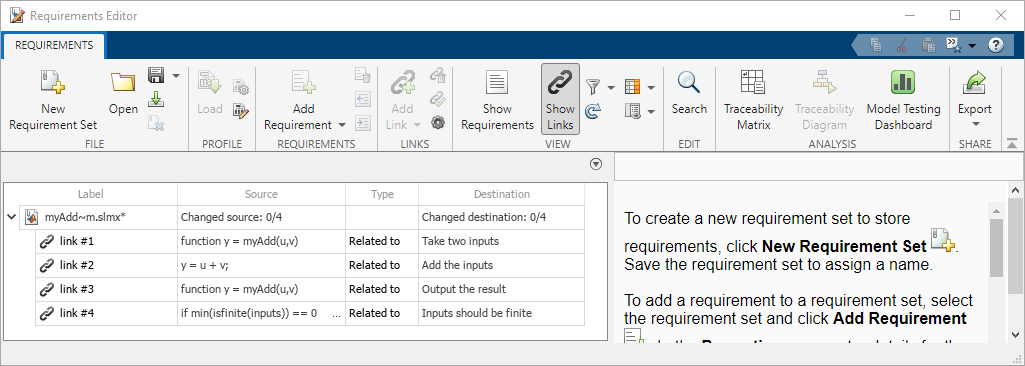Sort by the Destination column header
1025x366 pixels.
(501, 194)
